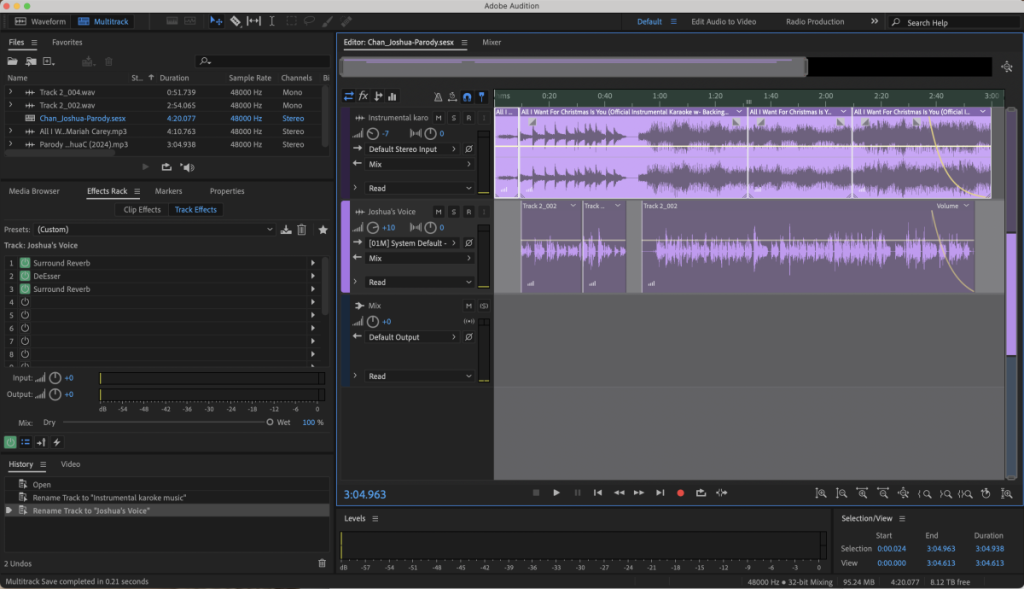Viewport: 1024px width, 589px height.
Task: Open fx view in multitrack editor
Action: pos(364,96)
